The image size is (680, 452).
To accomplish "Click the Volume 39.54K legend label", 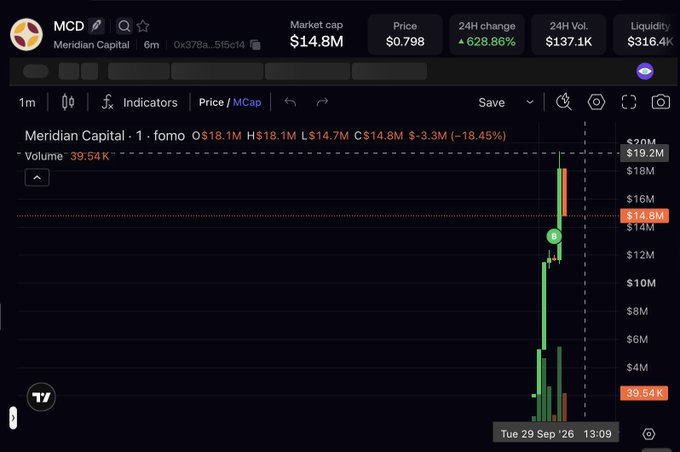I will (67, 156).
